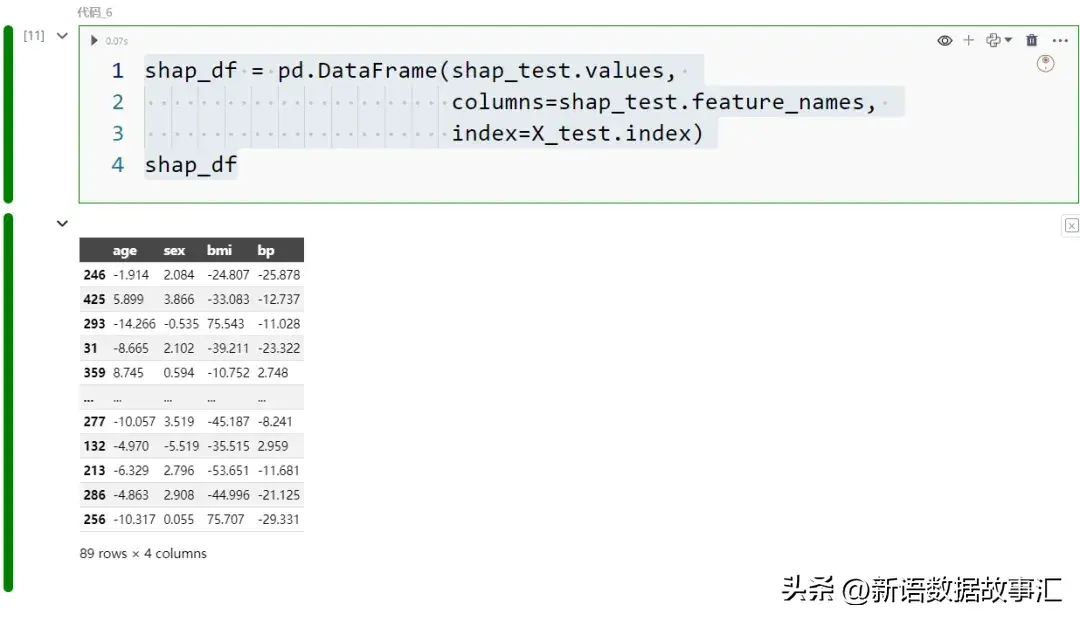Delete the cell with trash icon

click(x=1032, y=41)
